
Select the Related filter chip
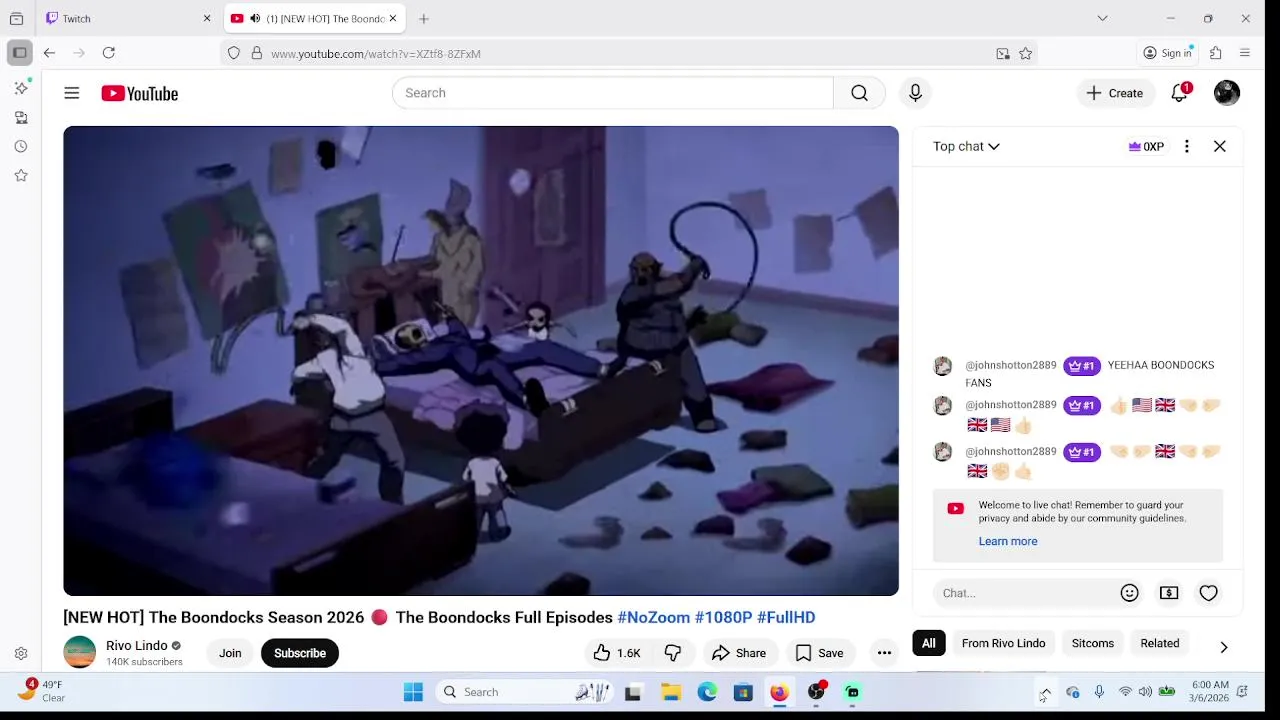point(1160,643)
